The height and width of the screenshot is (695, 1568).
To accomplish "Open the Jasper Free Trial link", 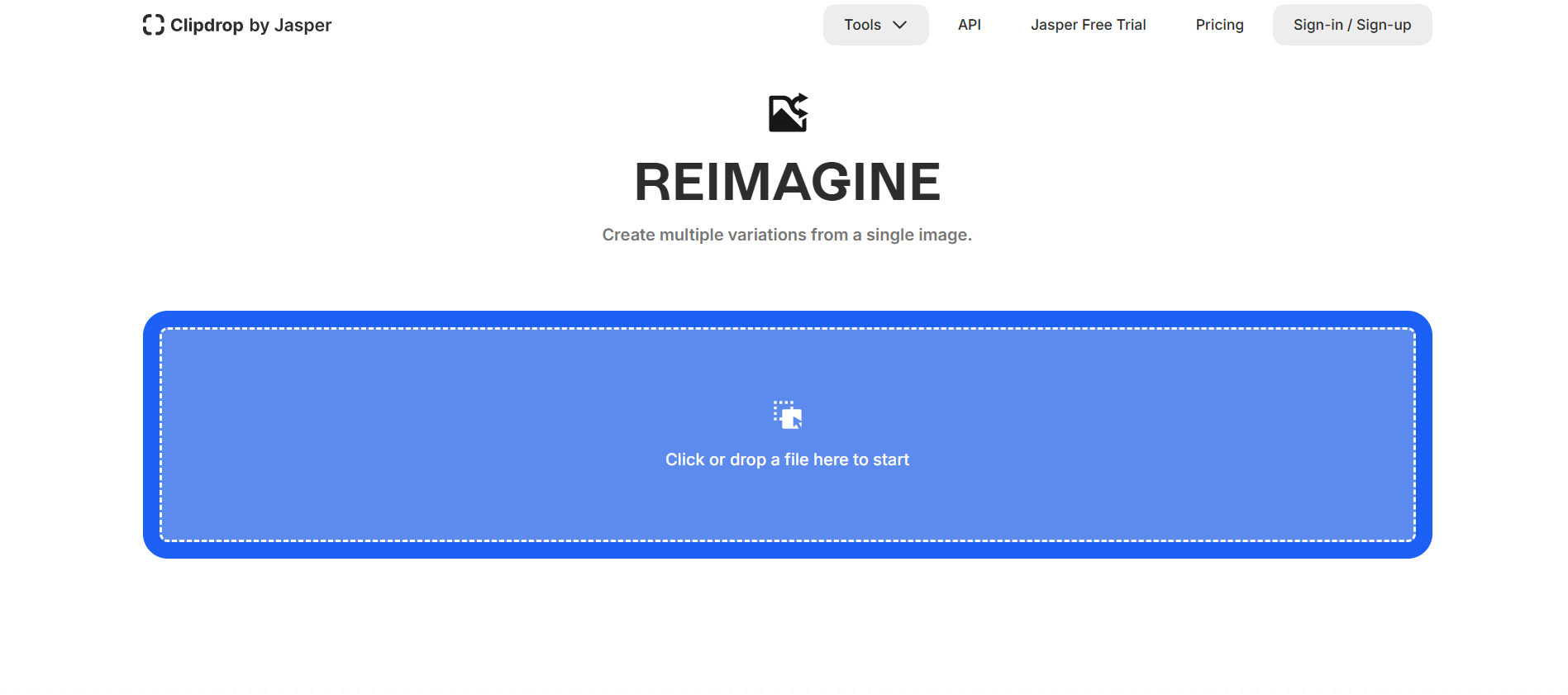I will click(1088, 25).
